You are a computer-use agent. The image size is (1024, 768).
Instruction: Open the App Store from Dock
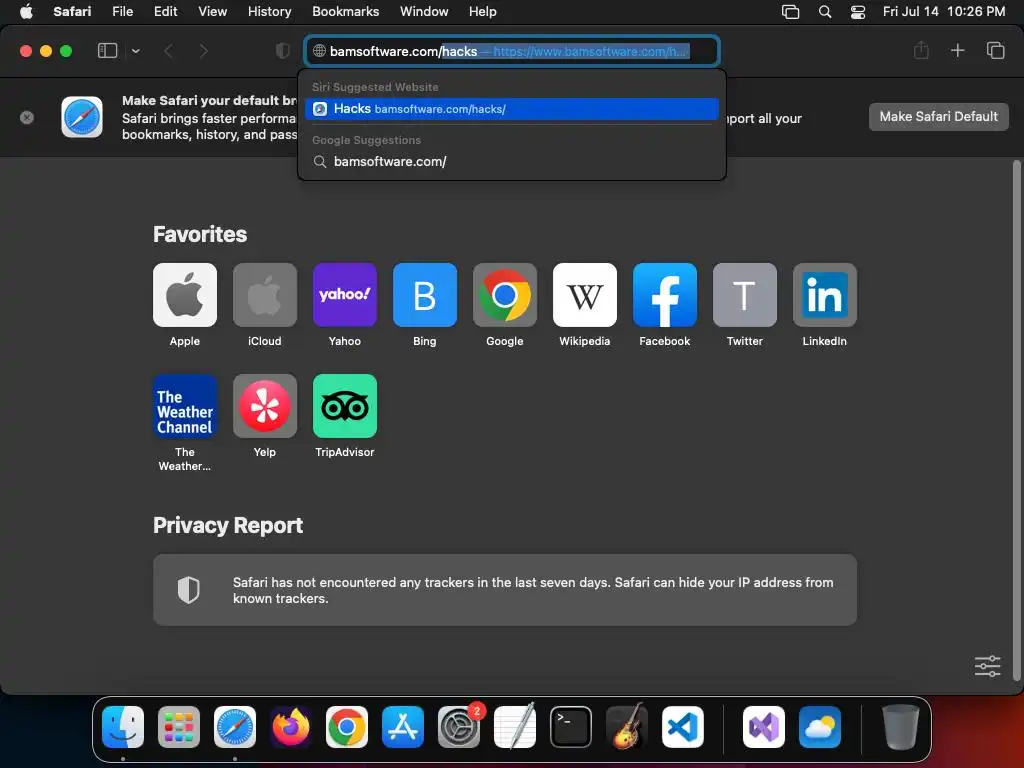pyautogui.click(x=402, y=726)
